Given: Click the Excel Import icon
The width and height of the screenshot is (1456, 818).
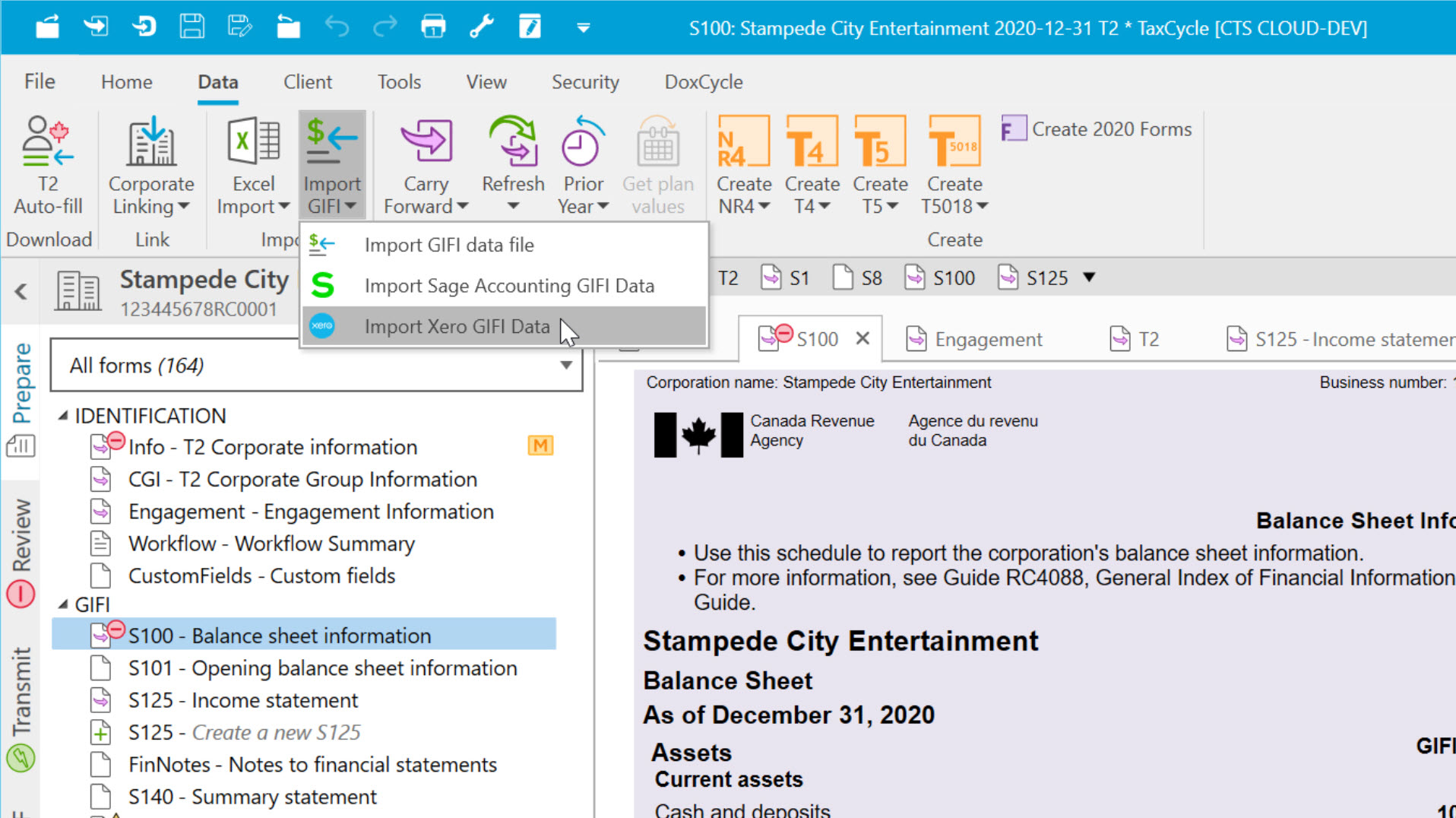Looking at the screenshot, I should (253, 141).
